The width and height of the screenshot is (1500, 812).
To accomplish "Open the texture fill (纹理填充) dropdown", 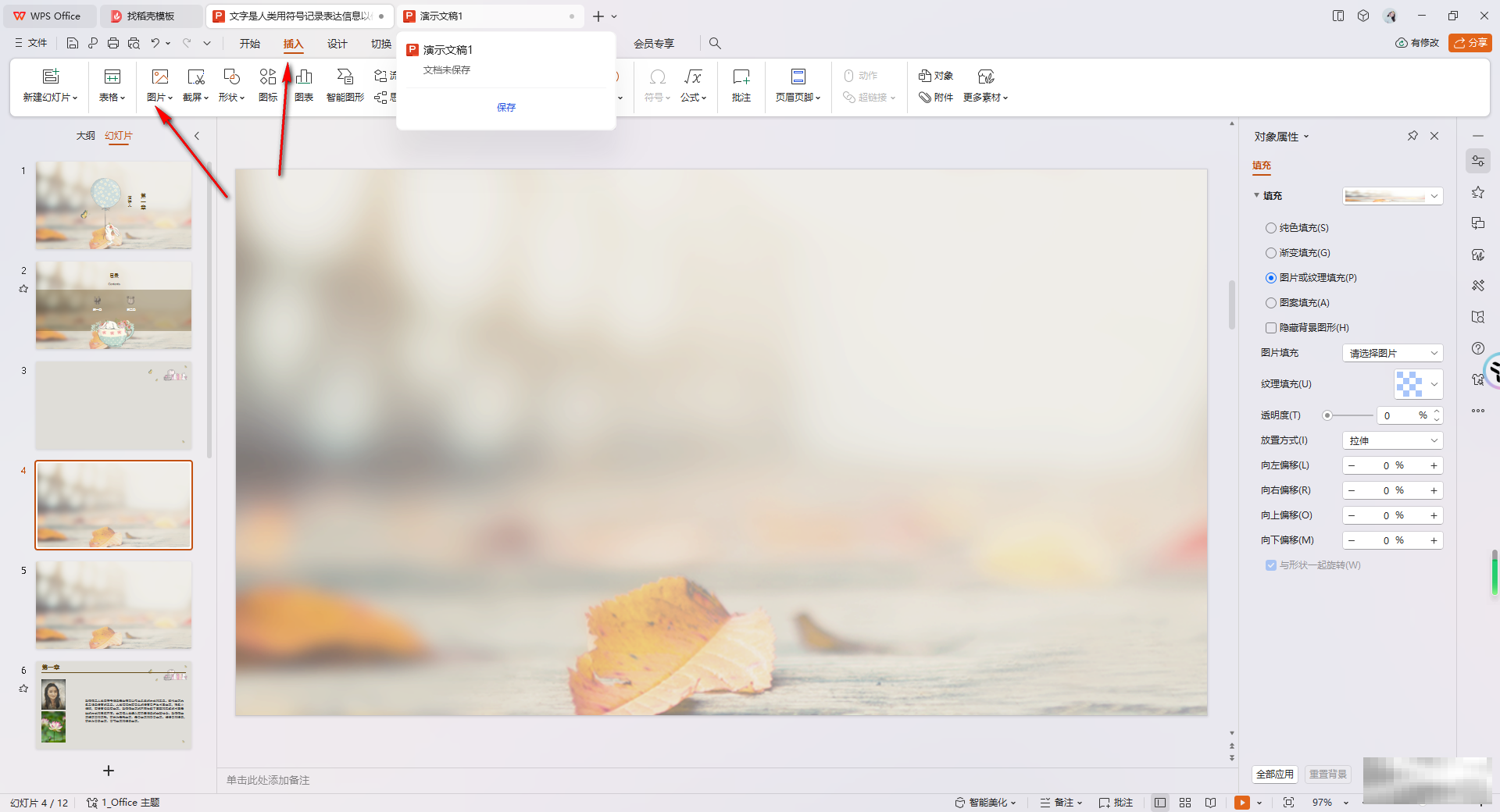I will tap(1419, 384).
